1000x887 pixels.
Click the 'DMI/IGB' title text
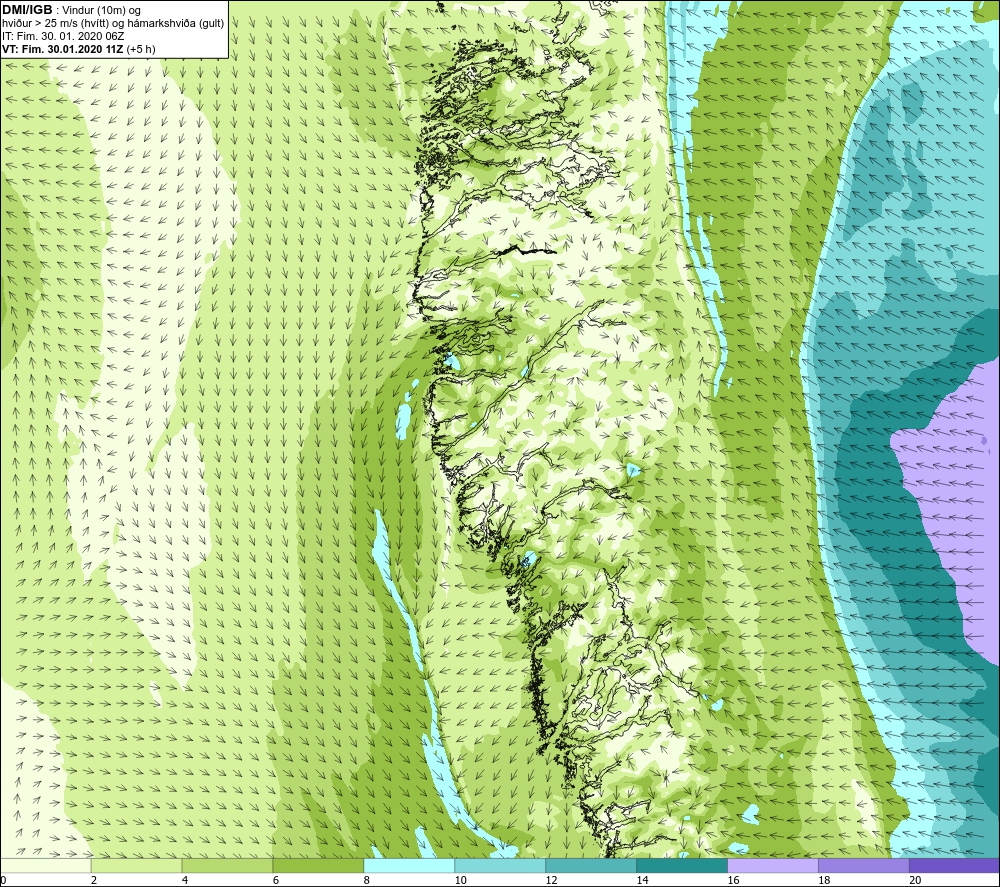pyautogui.click(x=27, y=10)
